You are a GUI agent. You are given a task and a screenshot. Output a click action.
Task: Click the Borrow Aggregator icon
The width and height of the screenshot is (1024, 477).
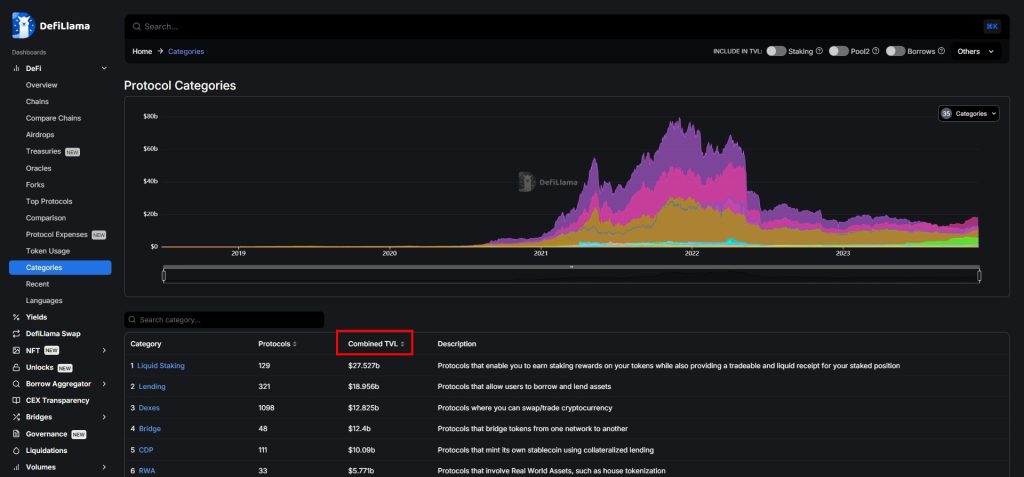[16, 384]
